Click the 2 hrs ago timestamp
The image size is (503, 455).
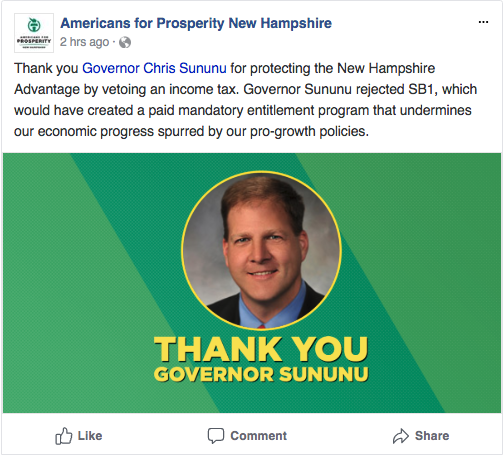84,42
